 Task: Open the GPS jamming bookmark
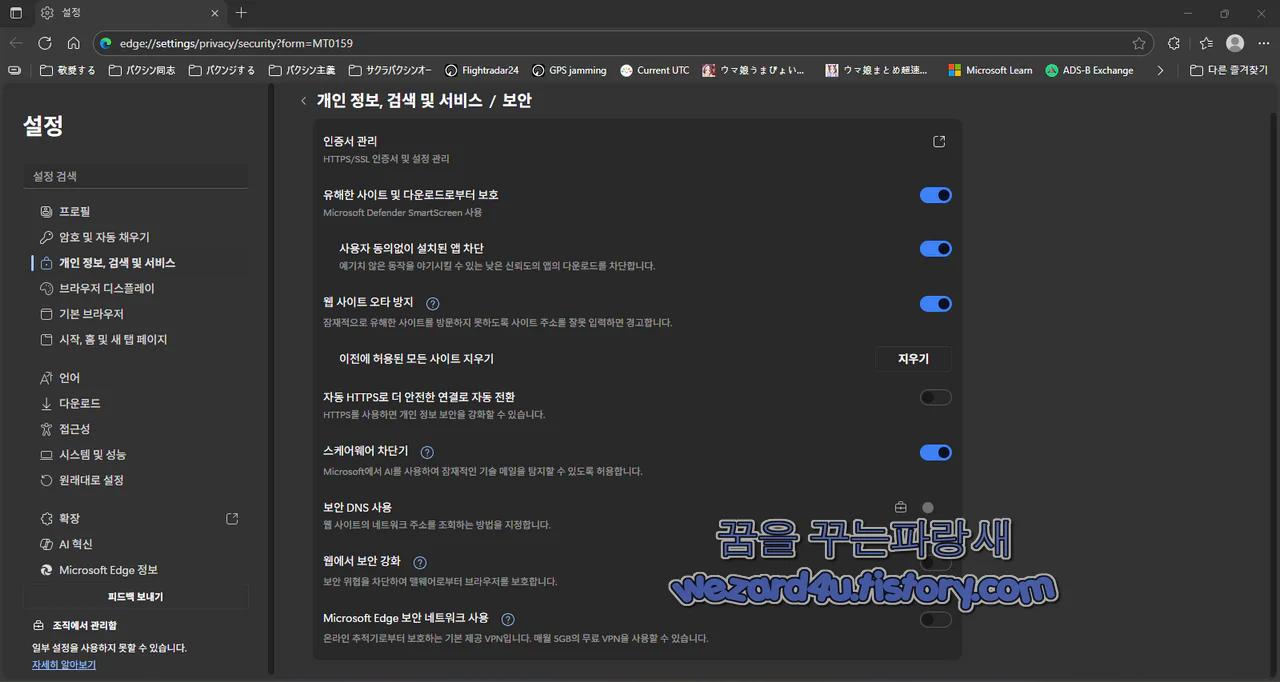(x=570, y=70)
